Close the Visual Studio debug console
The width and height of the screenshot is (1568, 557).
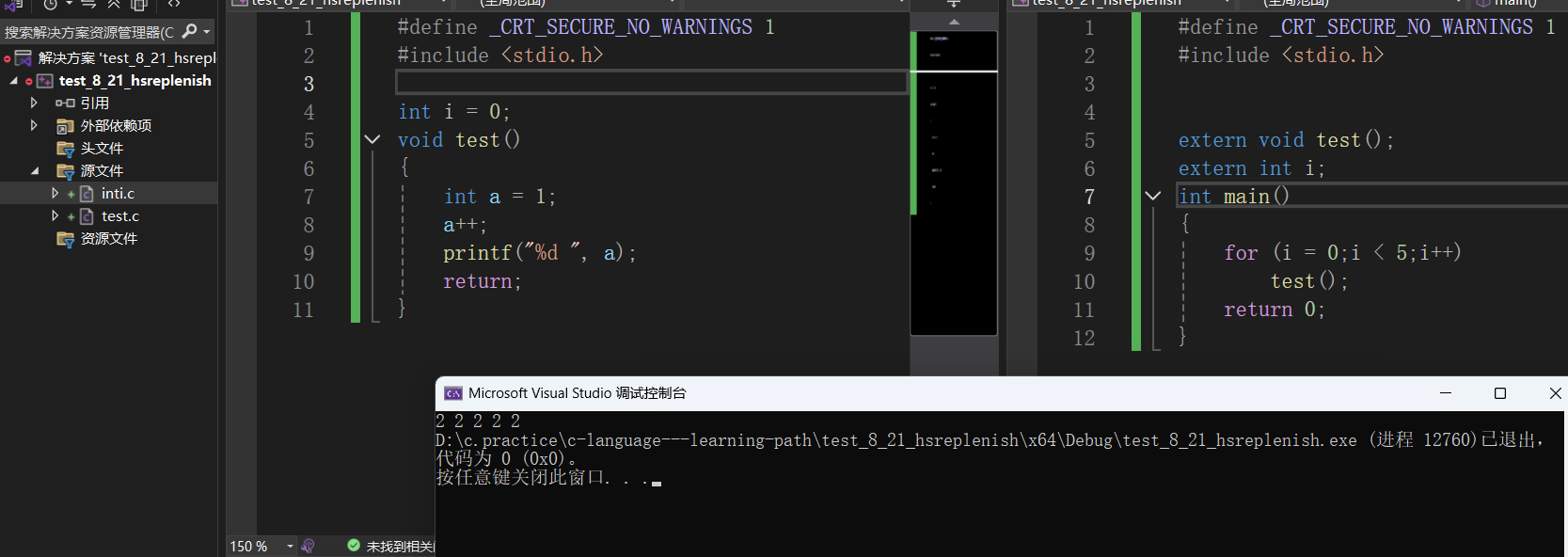click(x=1555, y=393)
